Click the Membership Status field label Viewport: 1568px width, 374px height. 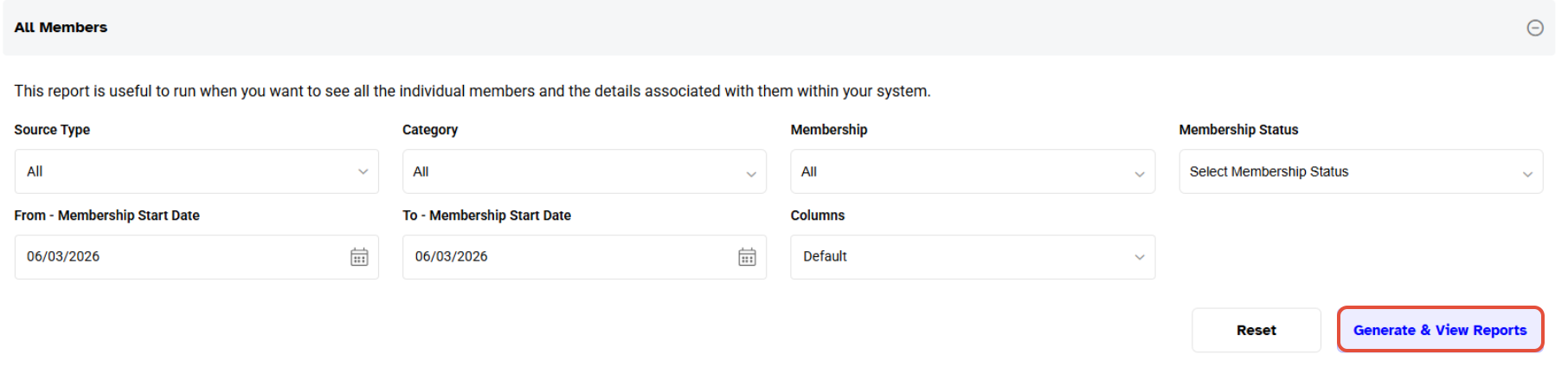[1238, 130]
